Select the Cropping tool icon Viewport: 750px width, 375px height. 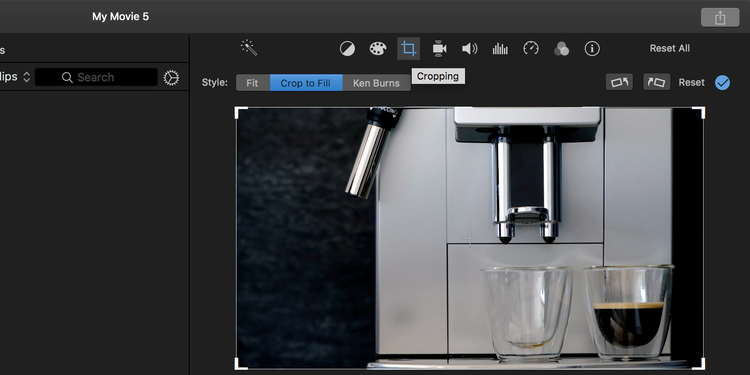pyautogui.click(x=408, y=48)
